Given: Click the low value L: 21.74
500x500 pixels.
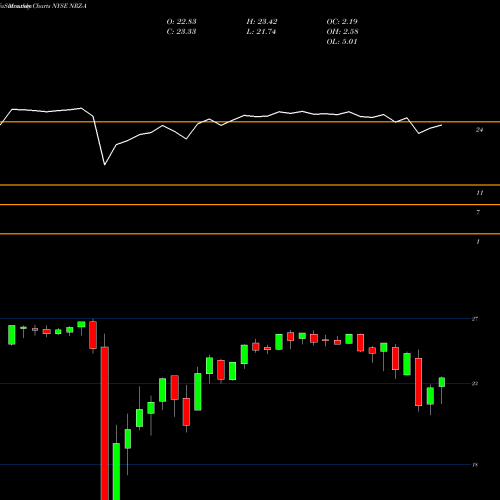Looking at the screenshot, I should coord(261,32).
